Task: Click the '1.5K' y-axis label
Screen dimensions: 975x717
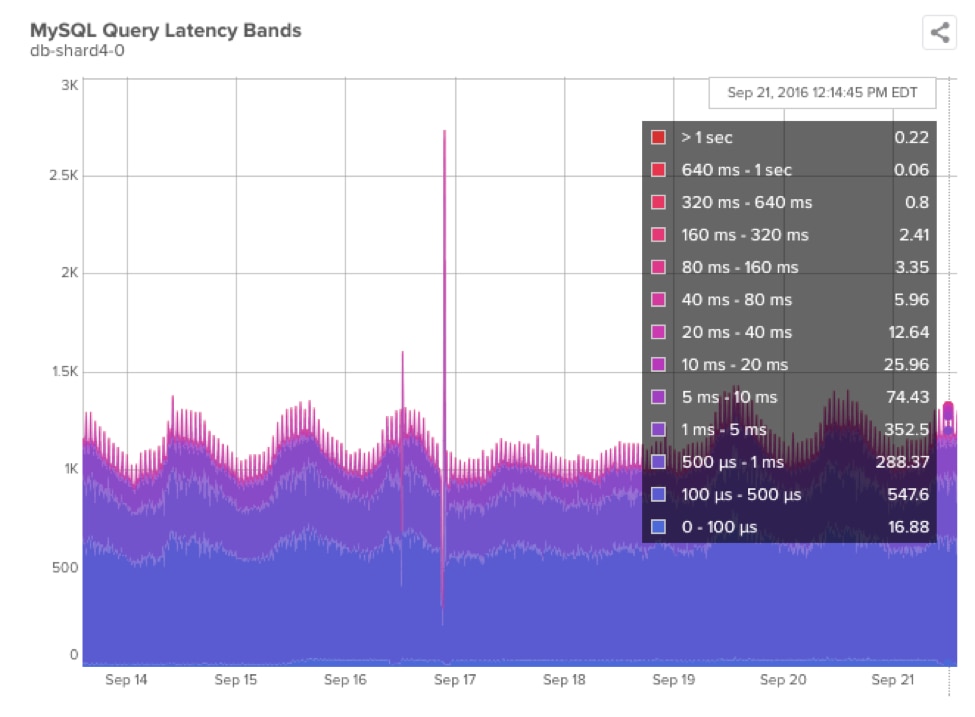Action: point(65,371)
